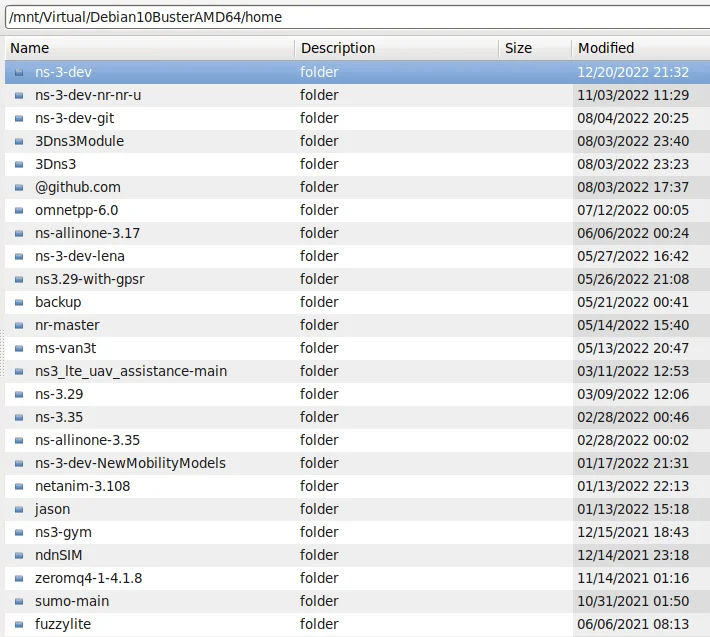Click the folder description in the jason row
This screenshot has width=710, height=637.
tap(319, 509)
